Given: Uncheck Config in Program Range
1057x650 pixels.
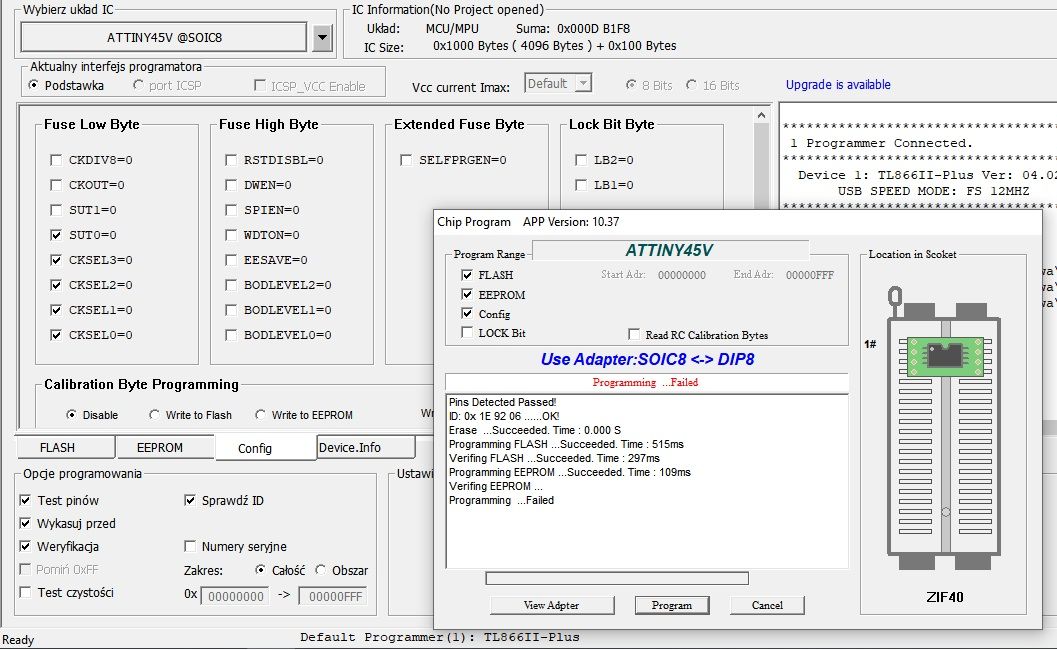Looking at the screenshot, I should (x=466, y=314).
